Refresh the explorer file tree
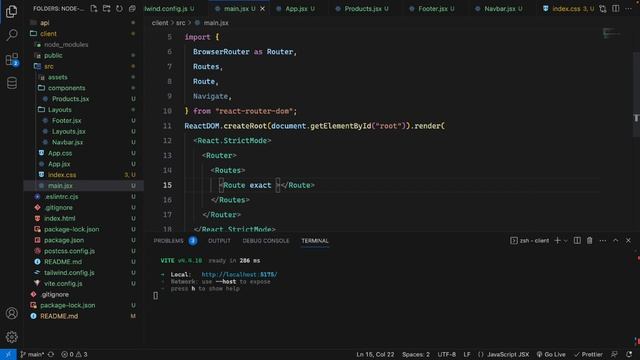The image size is (640, 360). click(x=119, y=9)
